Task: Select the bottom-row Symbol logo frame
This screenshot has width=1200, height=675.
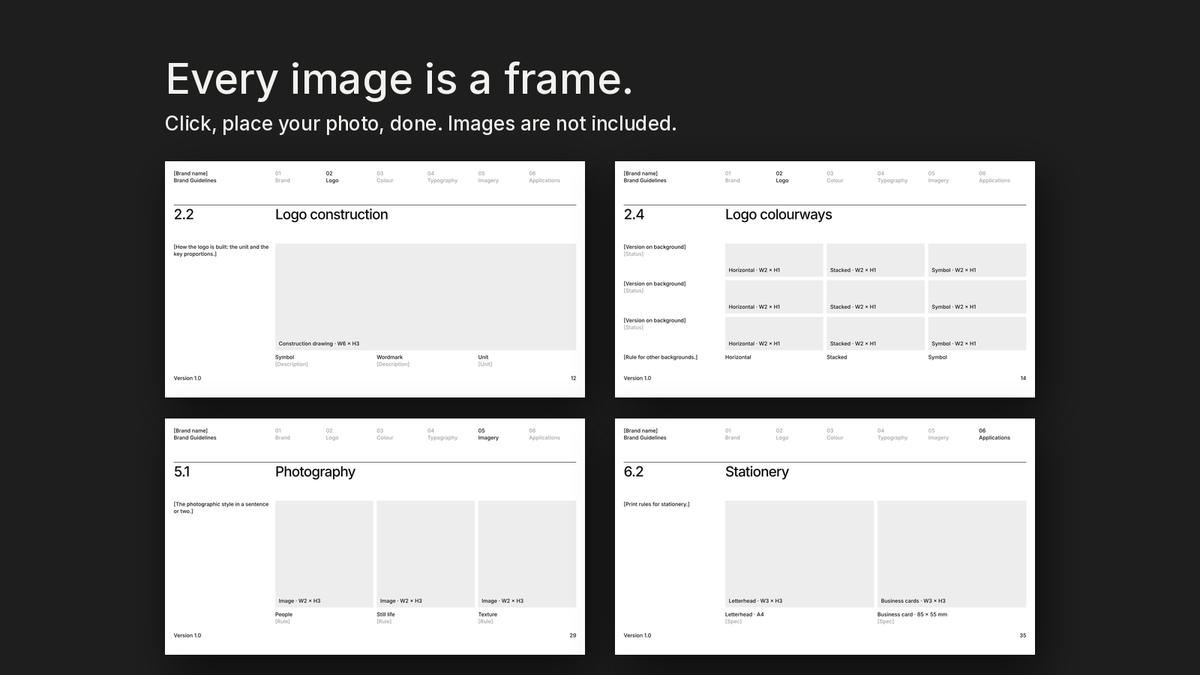Action: pyautogui.click(x=977, y=334)
